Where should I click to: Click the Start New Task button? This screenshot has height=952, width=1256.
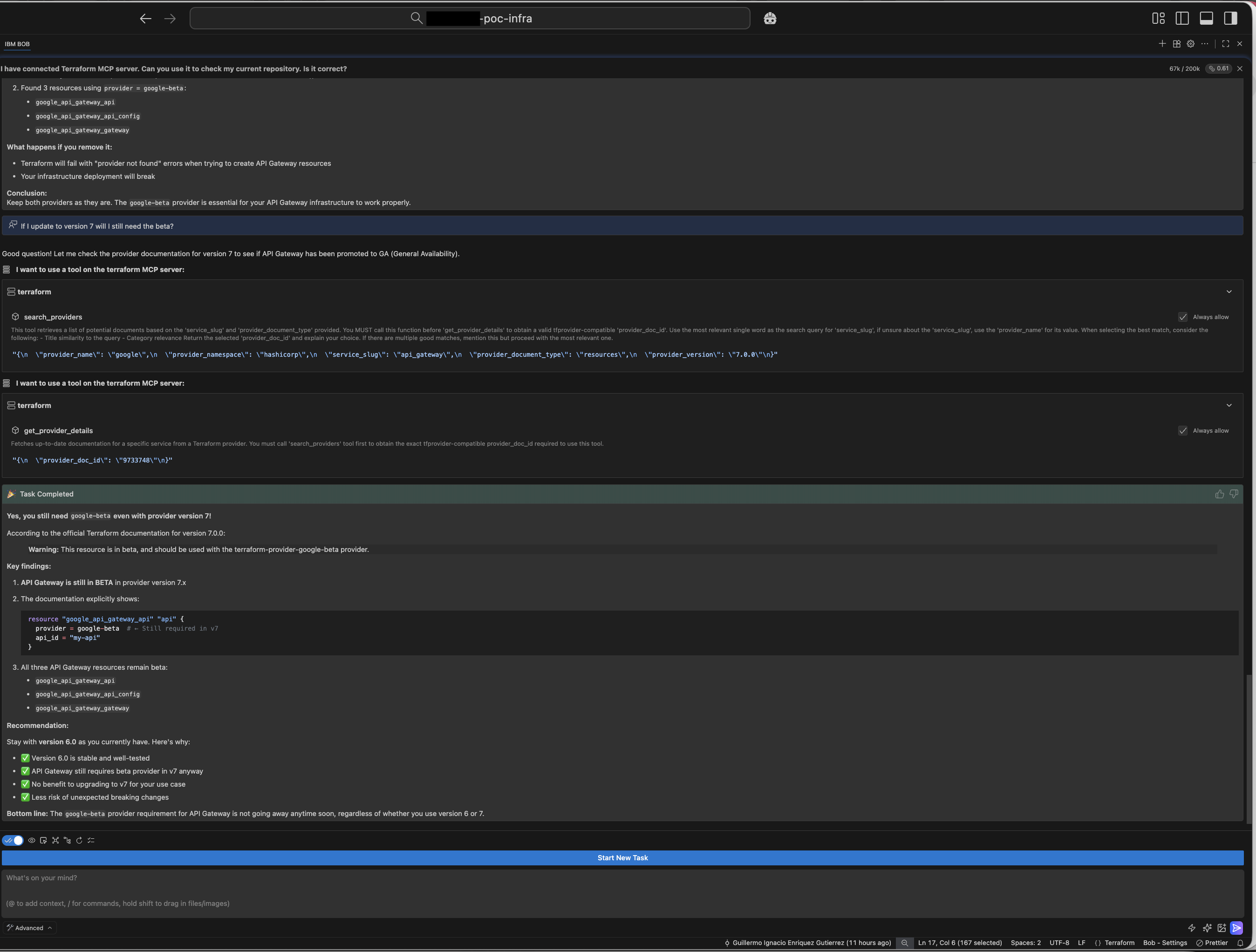coord(622,858)
